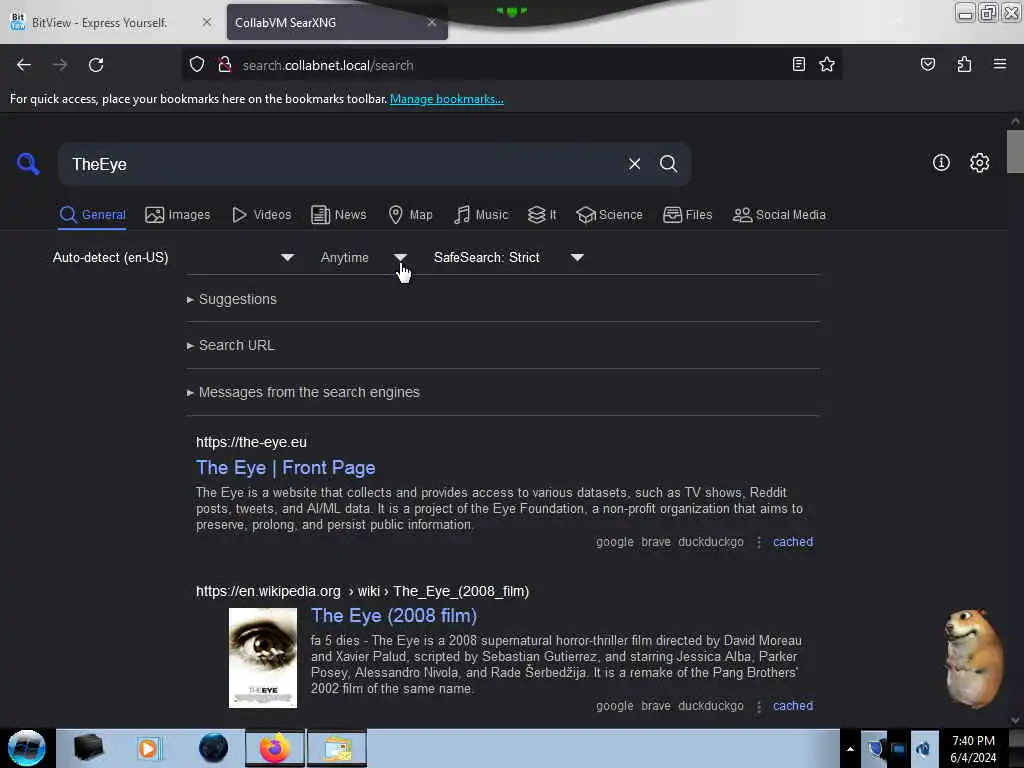This screenshot has width=1024, height=768.
Task: Open more options dots for Wikipedia result
Action: coord(758,706)
